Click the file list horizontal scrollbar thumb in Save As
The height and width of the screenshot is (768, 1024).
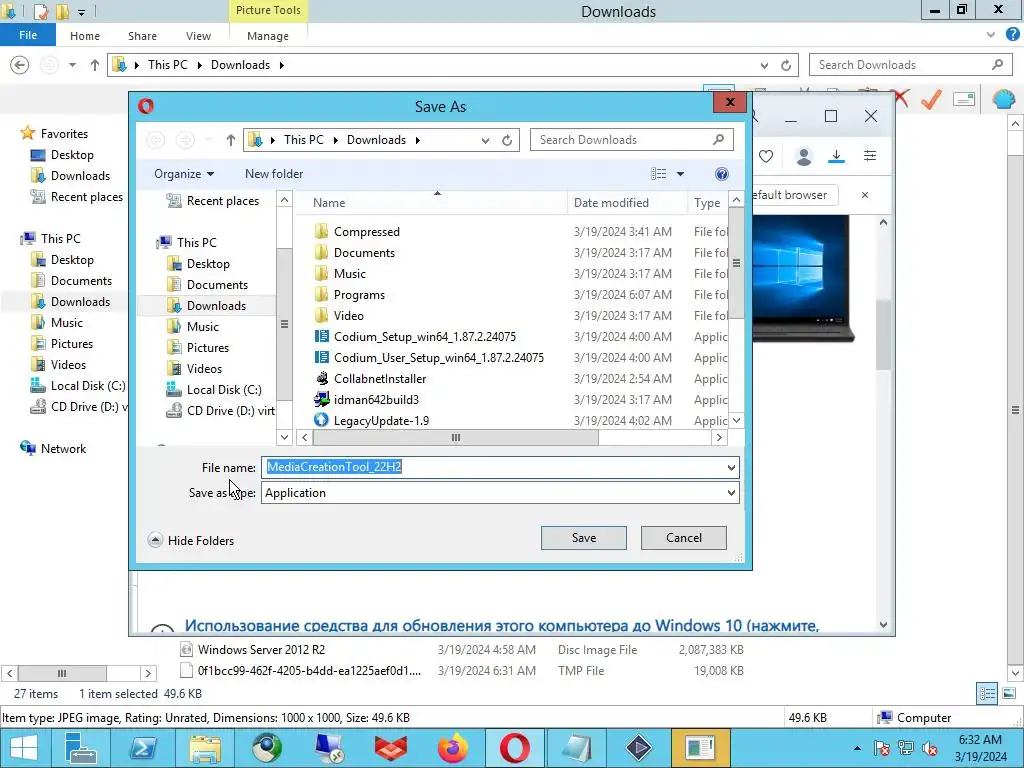455,438
